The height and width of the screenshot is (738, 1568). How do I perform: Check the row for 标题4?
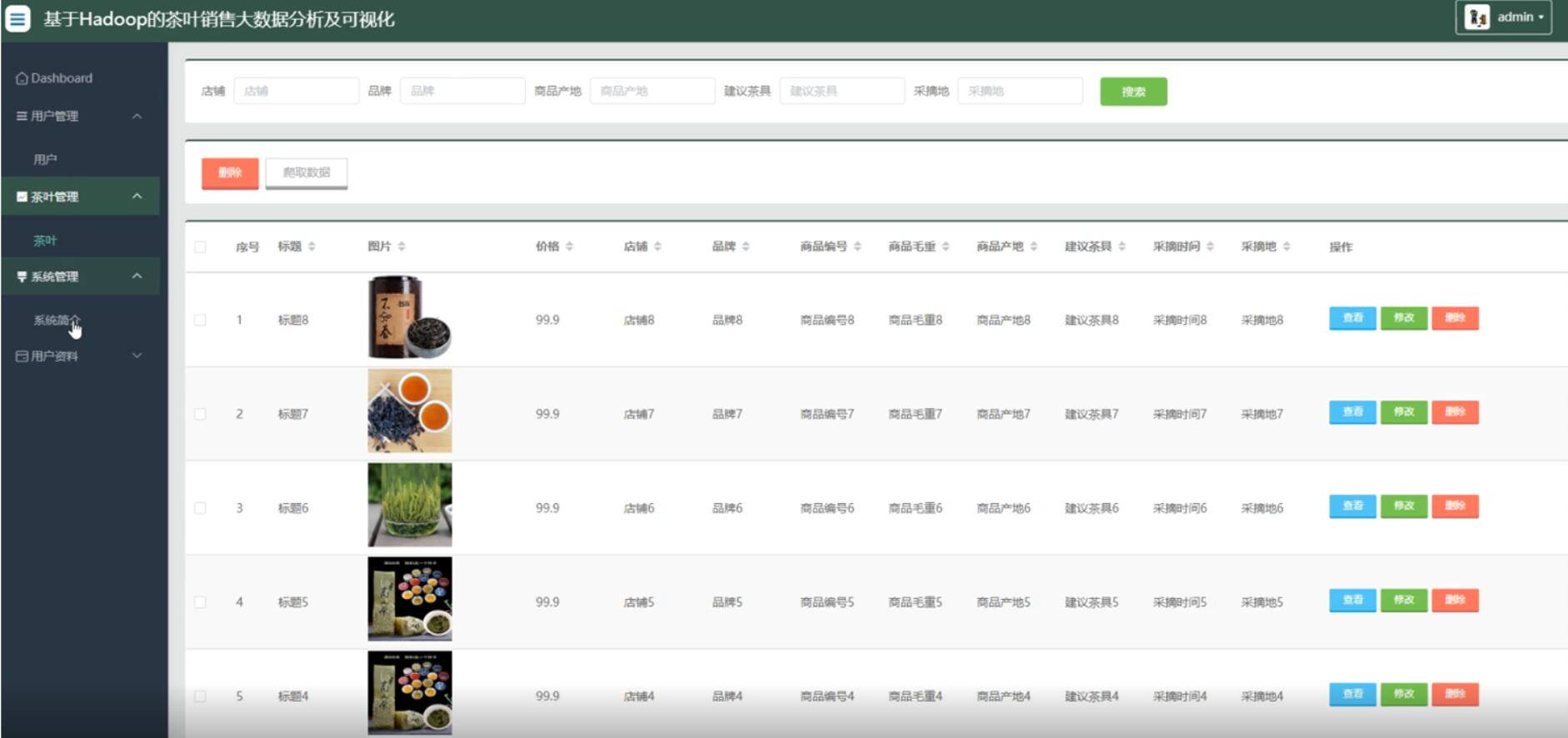point(200,696)
